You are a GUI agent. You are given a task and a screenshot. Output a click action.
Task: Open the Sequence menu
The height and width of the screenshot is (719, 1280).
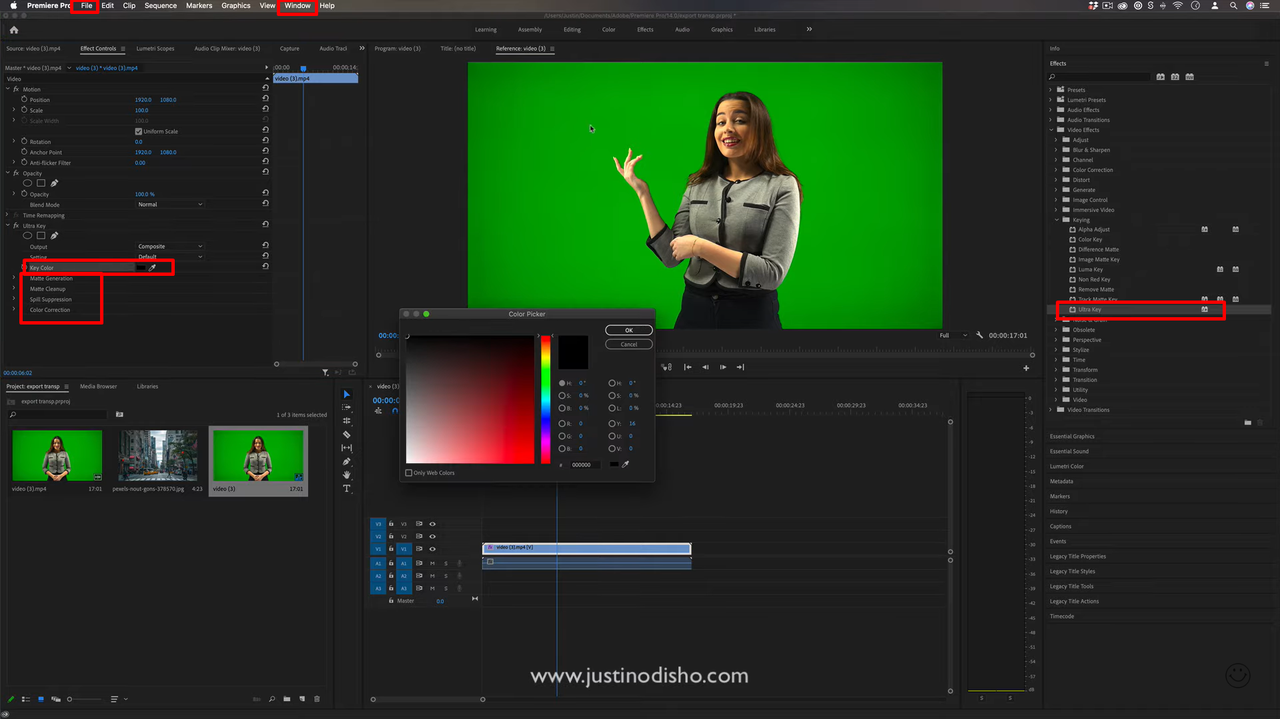click(x=161, y=6)
